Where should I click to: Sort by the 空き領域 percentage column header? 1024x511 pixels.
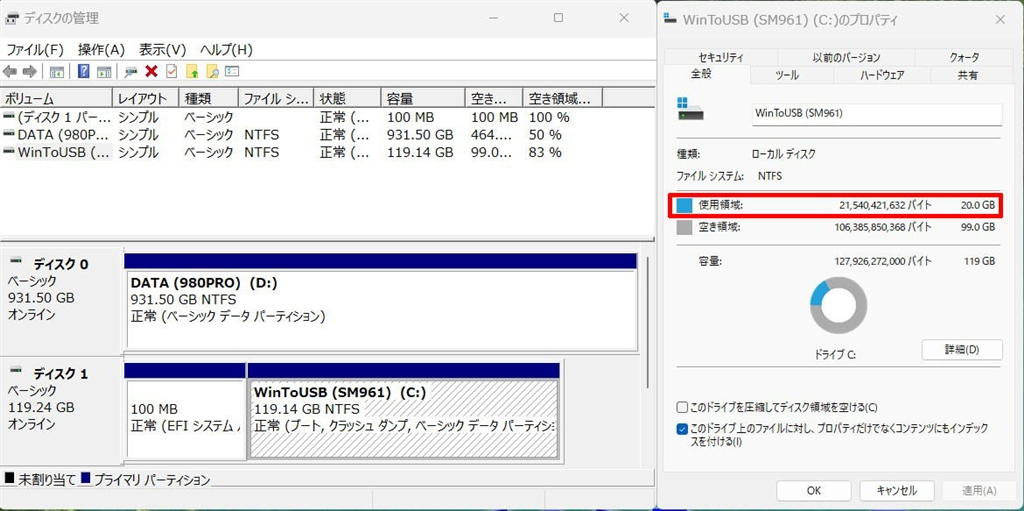562,99
